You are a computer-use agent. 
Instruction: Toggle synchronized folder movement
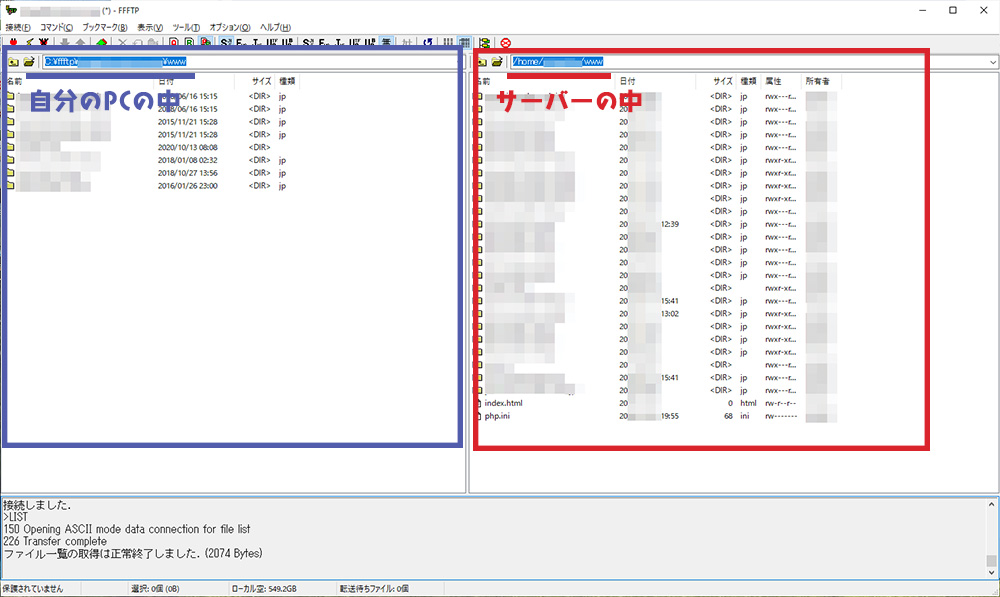(484, 43)
